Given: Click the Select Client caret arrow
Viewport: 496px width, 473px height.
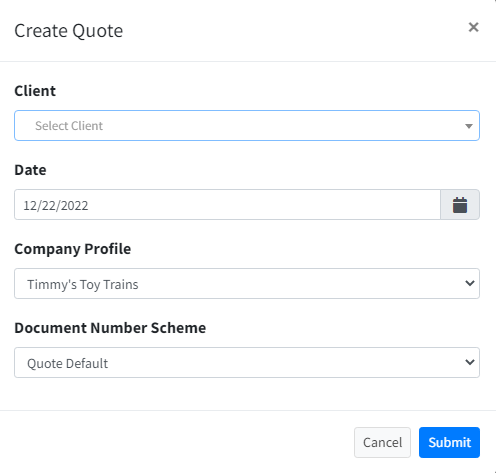Looking at the screenshot, I should coord(469,126).
